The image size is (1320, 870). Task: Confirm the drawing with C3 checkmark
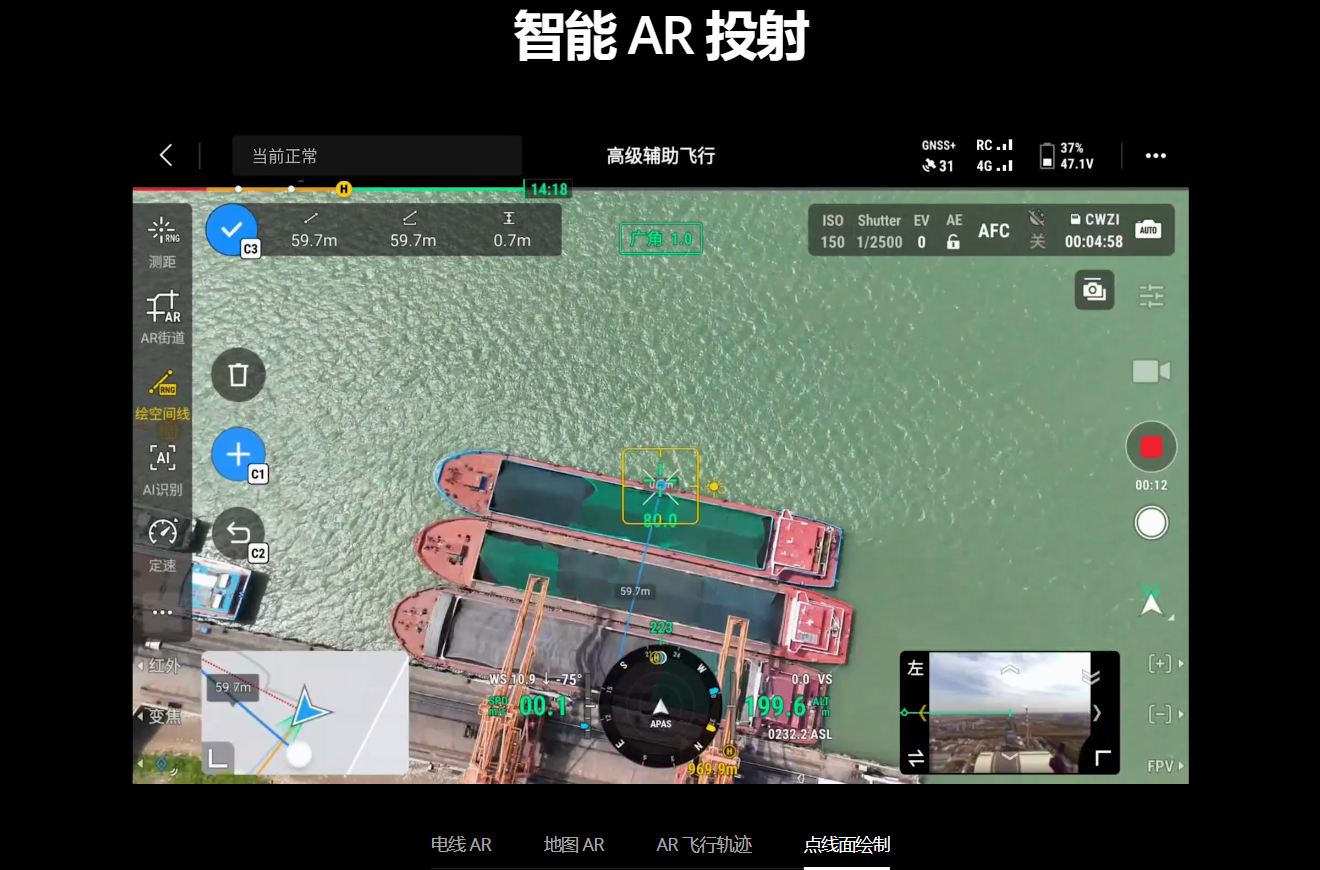coord(232,230)
